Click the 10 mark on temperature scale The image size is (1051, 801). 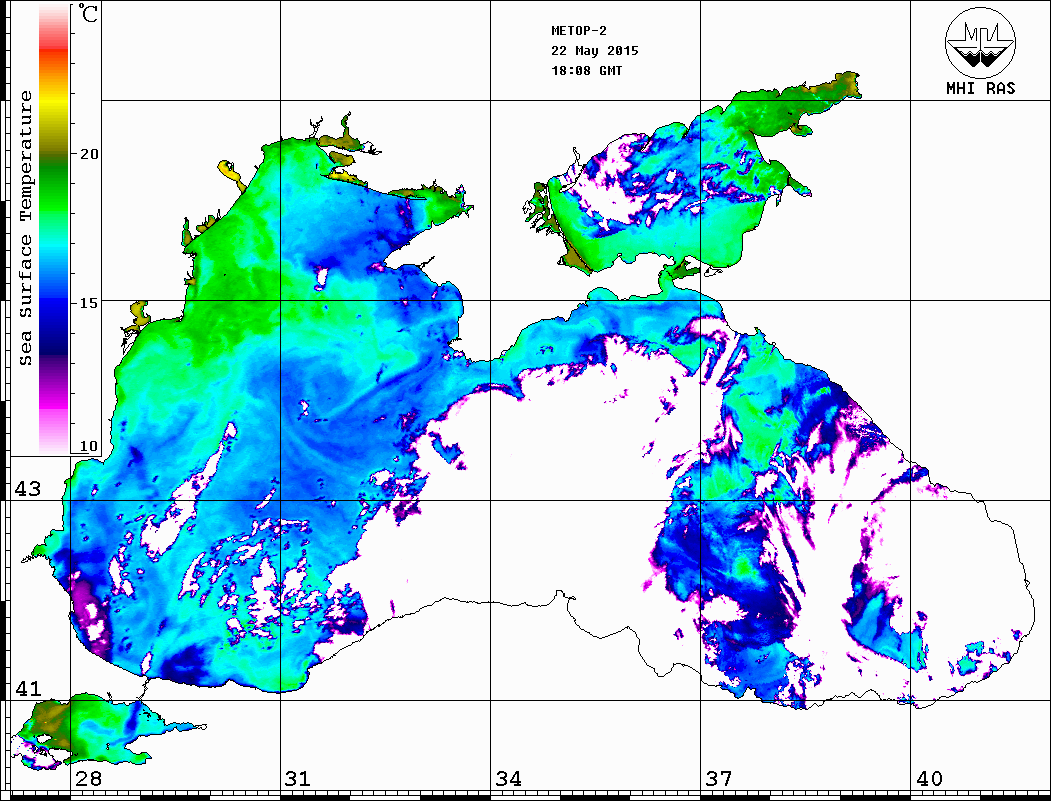[x=88, y=446]
